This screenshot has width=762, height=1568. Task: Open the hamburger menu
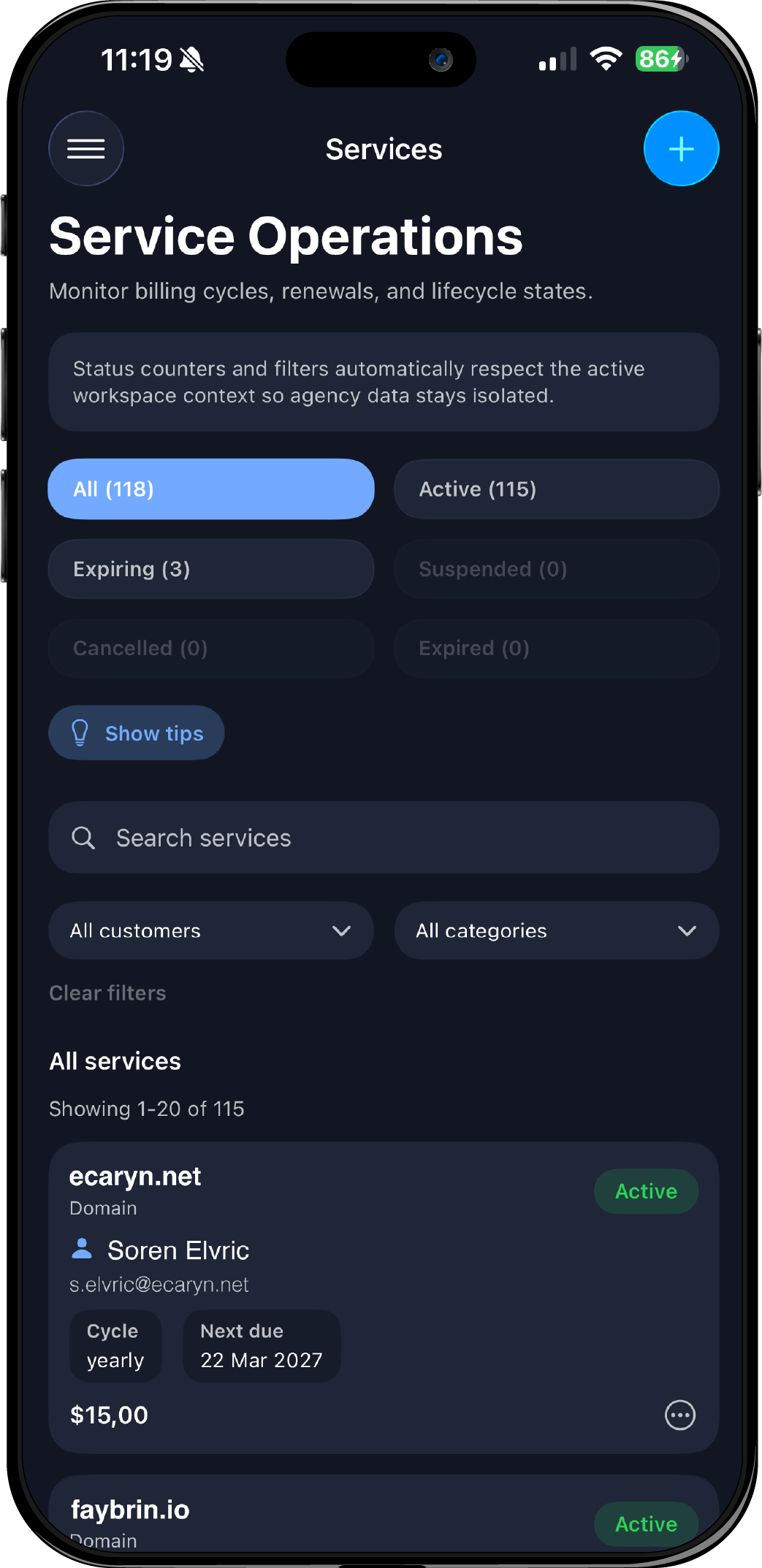tap(86, 149)
